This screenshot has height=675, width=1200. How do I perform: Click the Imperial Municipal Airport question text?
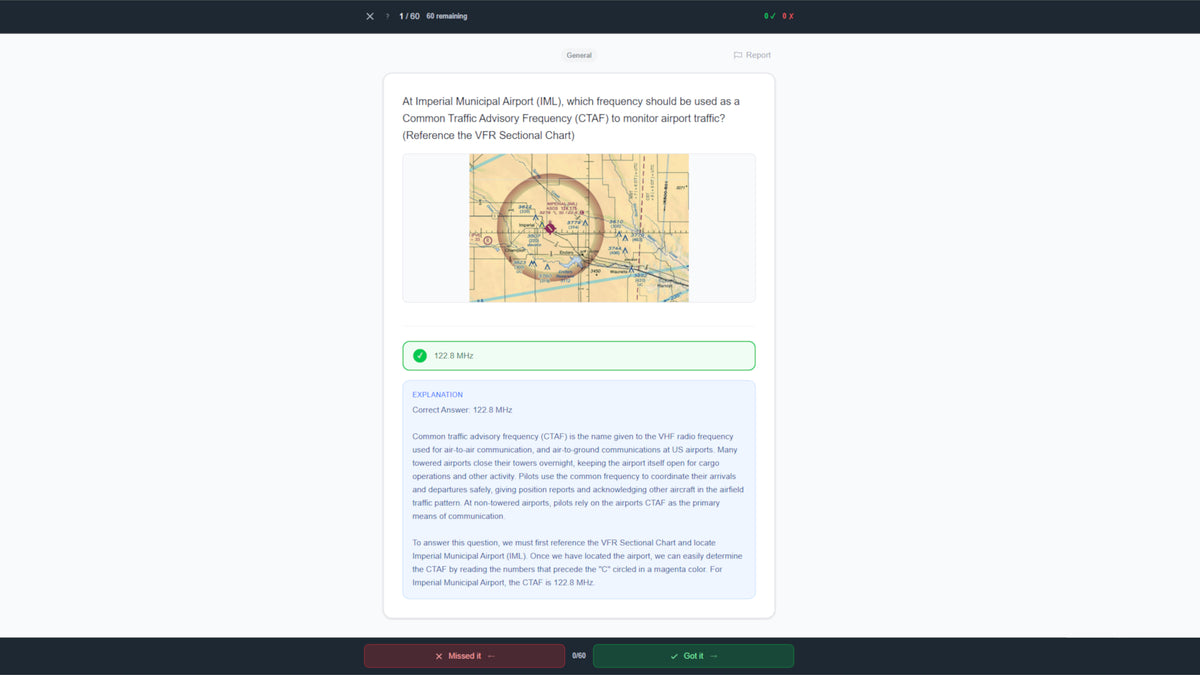click(571, 118)
